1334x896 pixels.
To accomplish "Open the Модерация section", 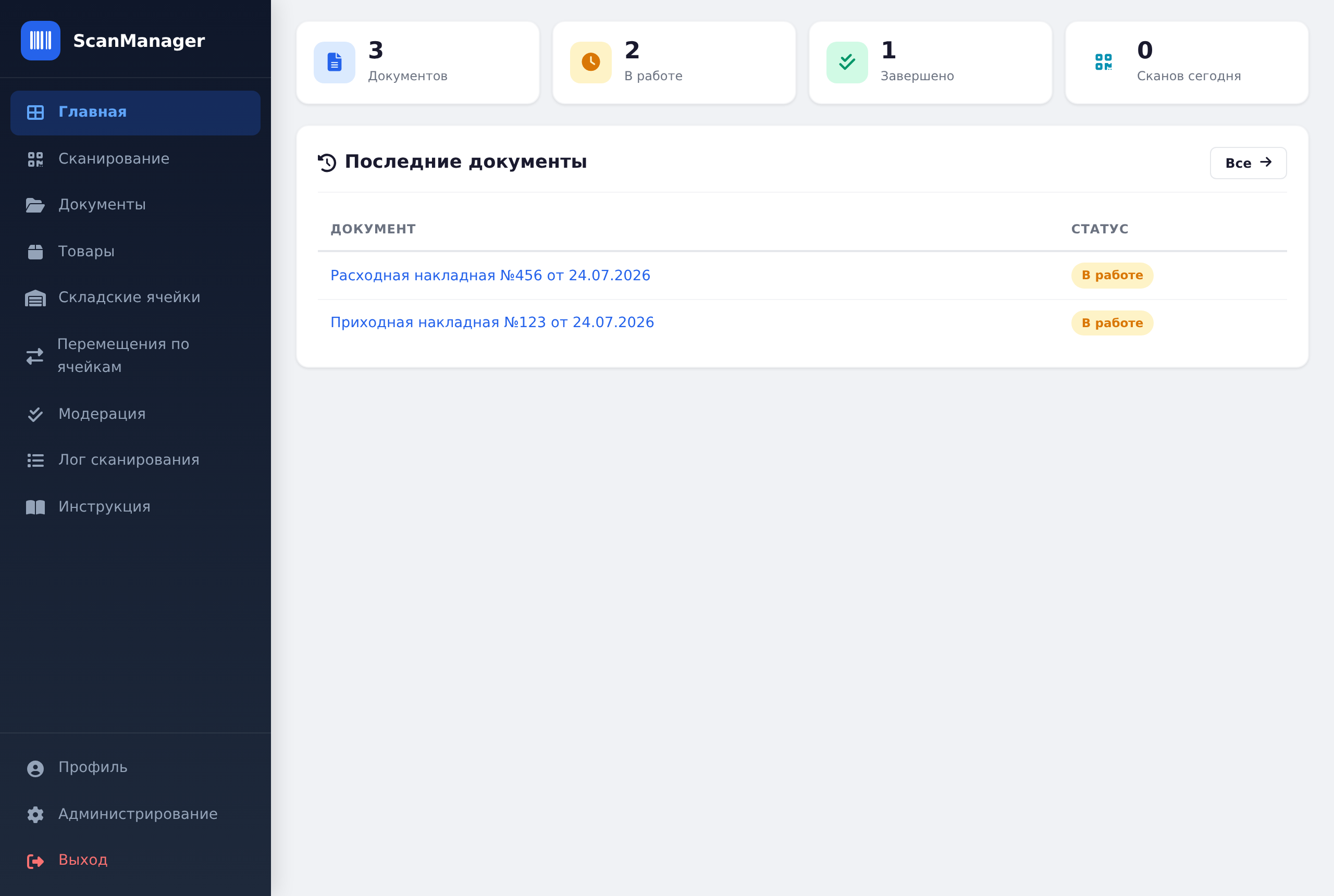I will (135, 414).
